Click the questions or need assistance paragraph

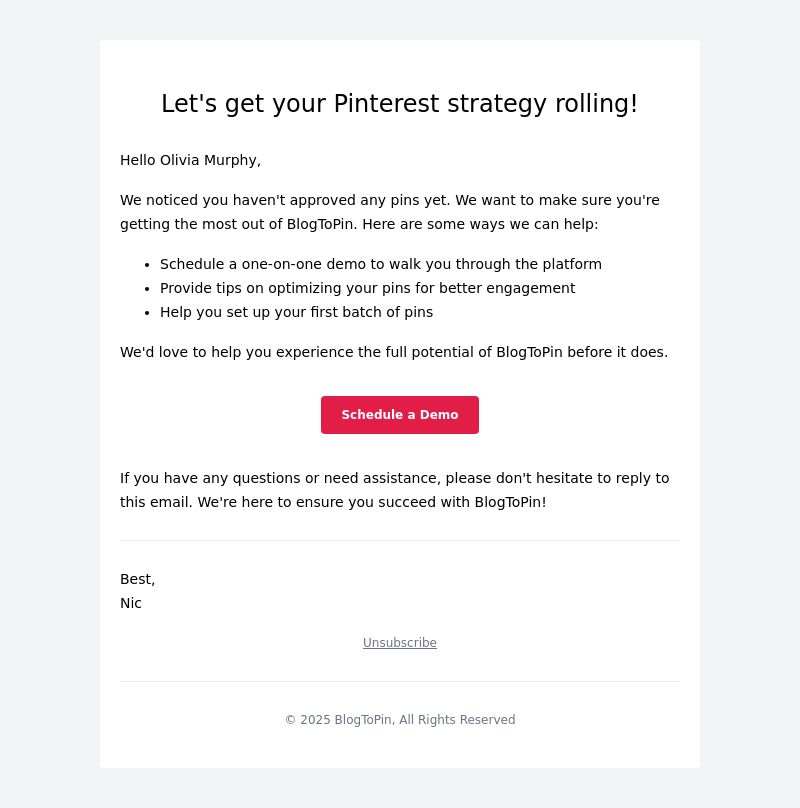pyautogui.click(x=394, y=490)
